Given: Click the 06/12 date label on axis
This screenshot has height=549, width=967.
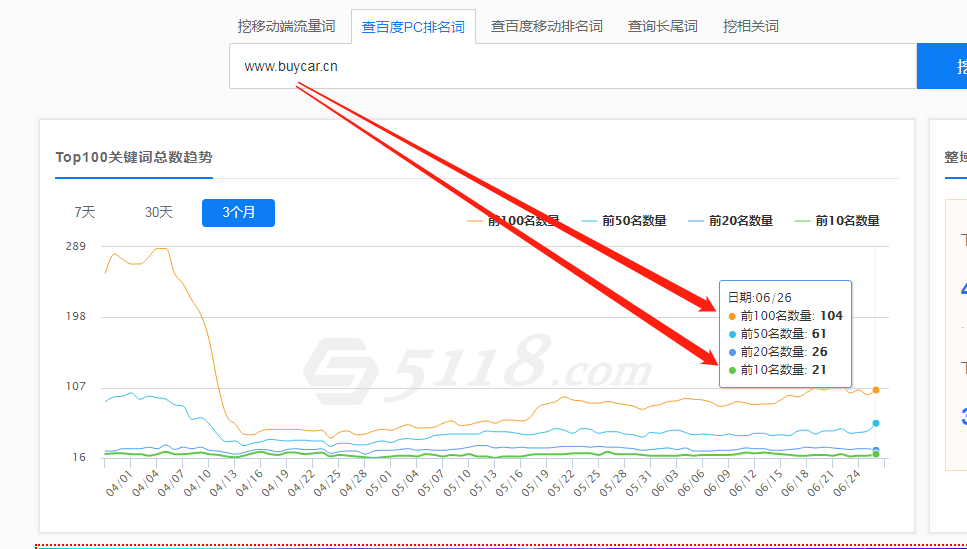Looking at the screenshot, I should coord(743,484).
